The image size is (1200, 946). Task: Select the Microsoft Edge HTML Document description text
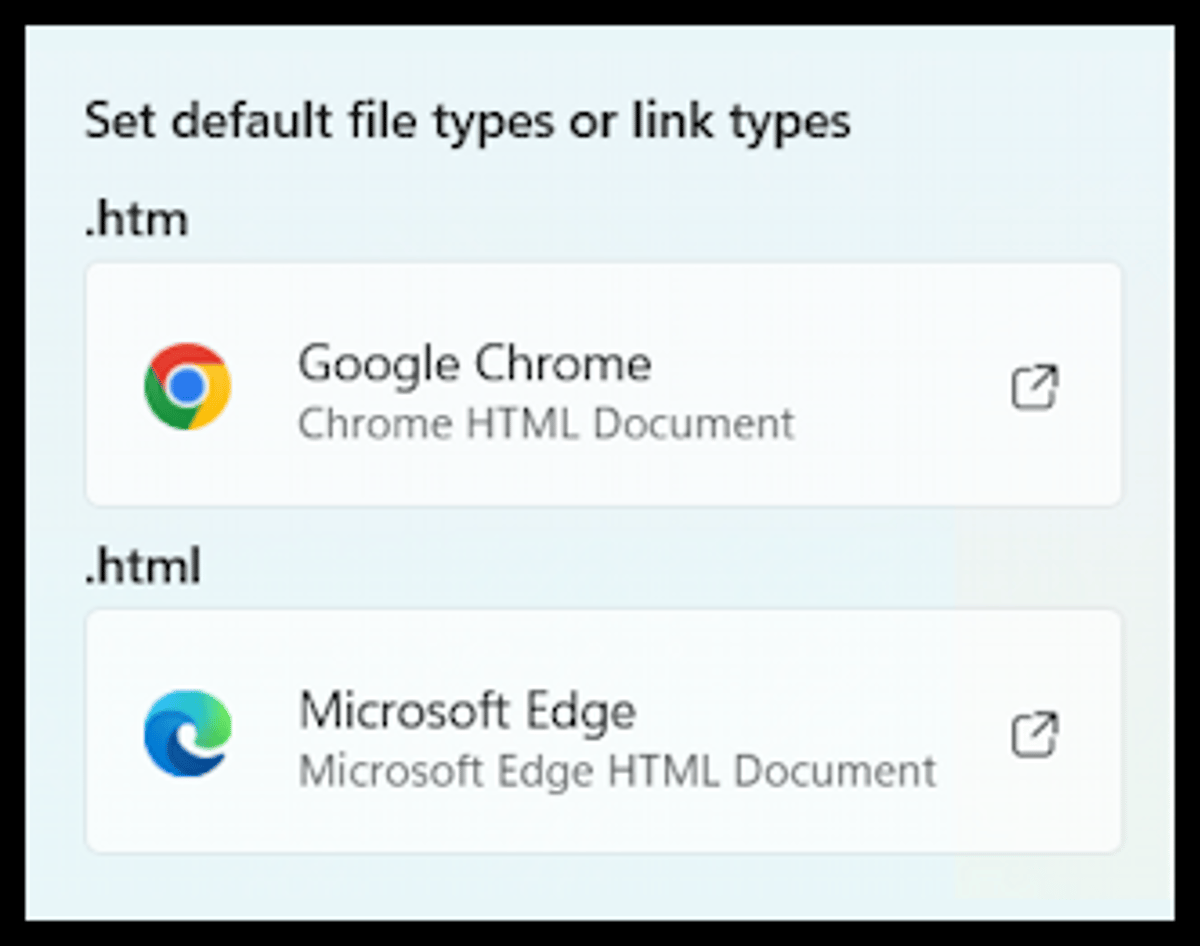click(617, 771)
